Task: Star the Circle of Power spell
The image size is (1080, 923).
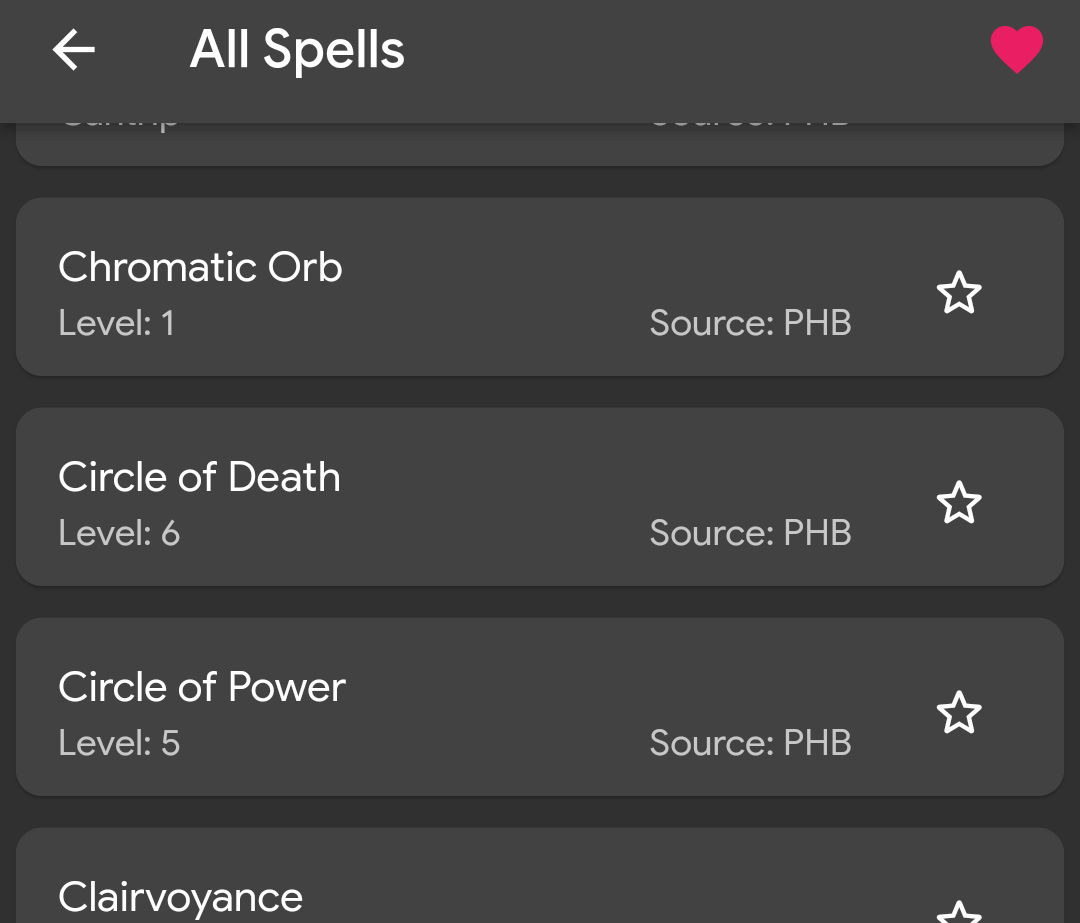Action: click(x=959, y=713)
